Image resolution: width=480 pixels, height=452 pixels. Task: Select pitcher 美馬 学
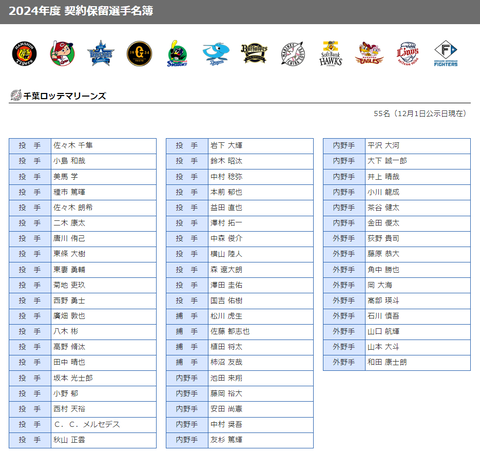coord(66,177)
